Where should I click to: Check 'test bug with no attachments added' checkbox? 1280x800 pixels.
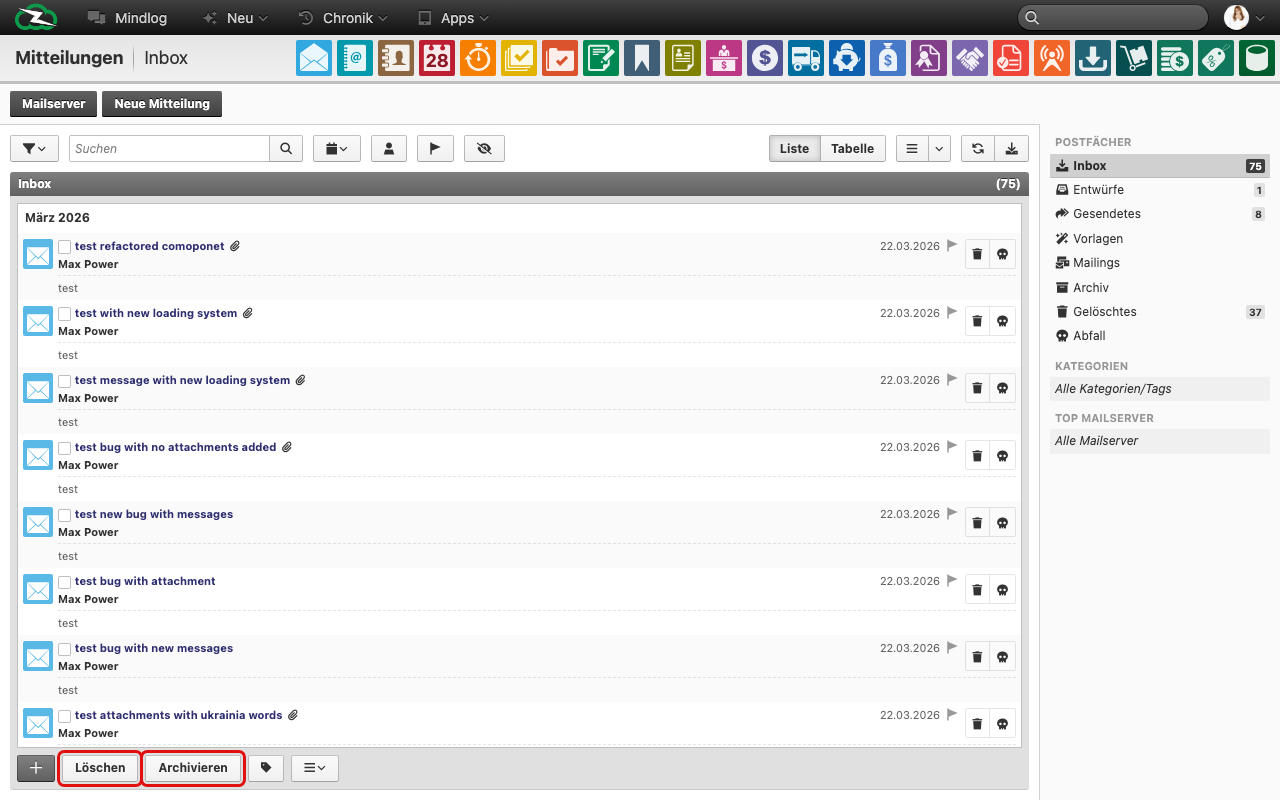(x=65, y=448)
